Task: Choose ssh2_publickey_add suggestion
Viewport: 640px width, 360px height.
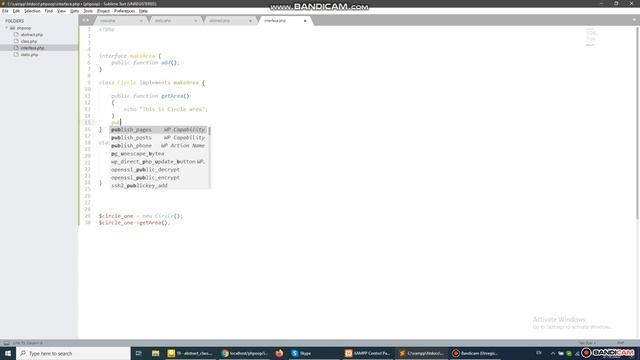Action: click(159, 186)
